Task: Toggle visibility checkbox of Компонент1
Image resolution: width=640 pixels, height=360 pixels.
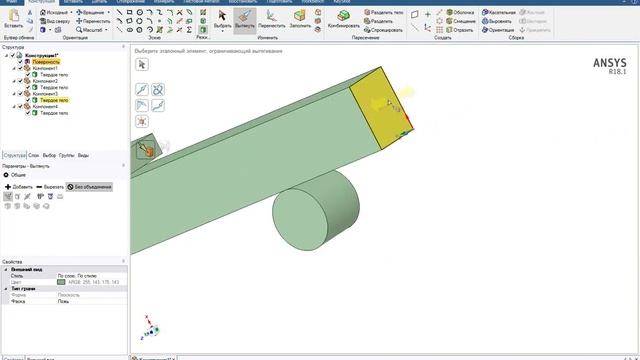Action: (x=20, y=68)
